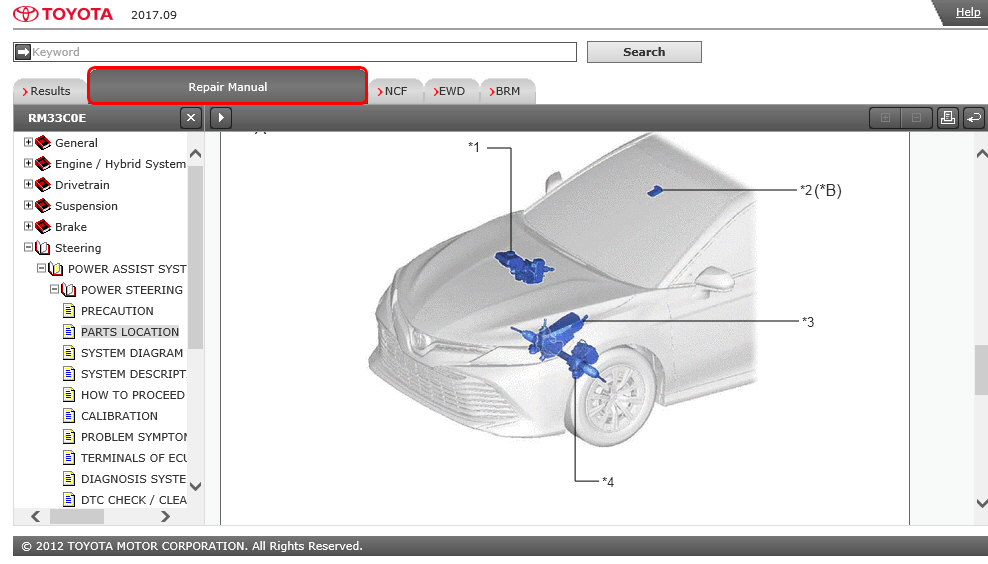Click the content pane scroll-up arrow
The height and width of the screenshot is (564, 988).
(x=982, y=154)
